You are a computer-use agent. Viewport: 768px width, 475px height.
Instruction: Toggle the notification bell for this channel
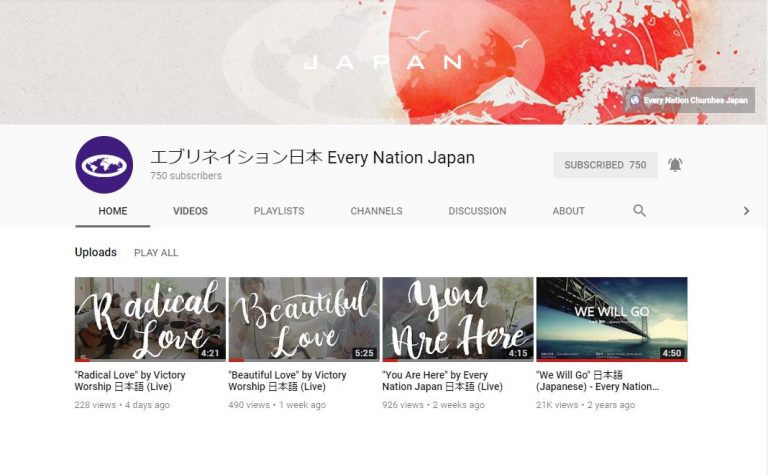click(x=675, y=165)
